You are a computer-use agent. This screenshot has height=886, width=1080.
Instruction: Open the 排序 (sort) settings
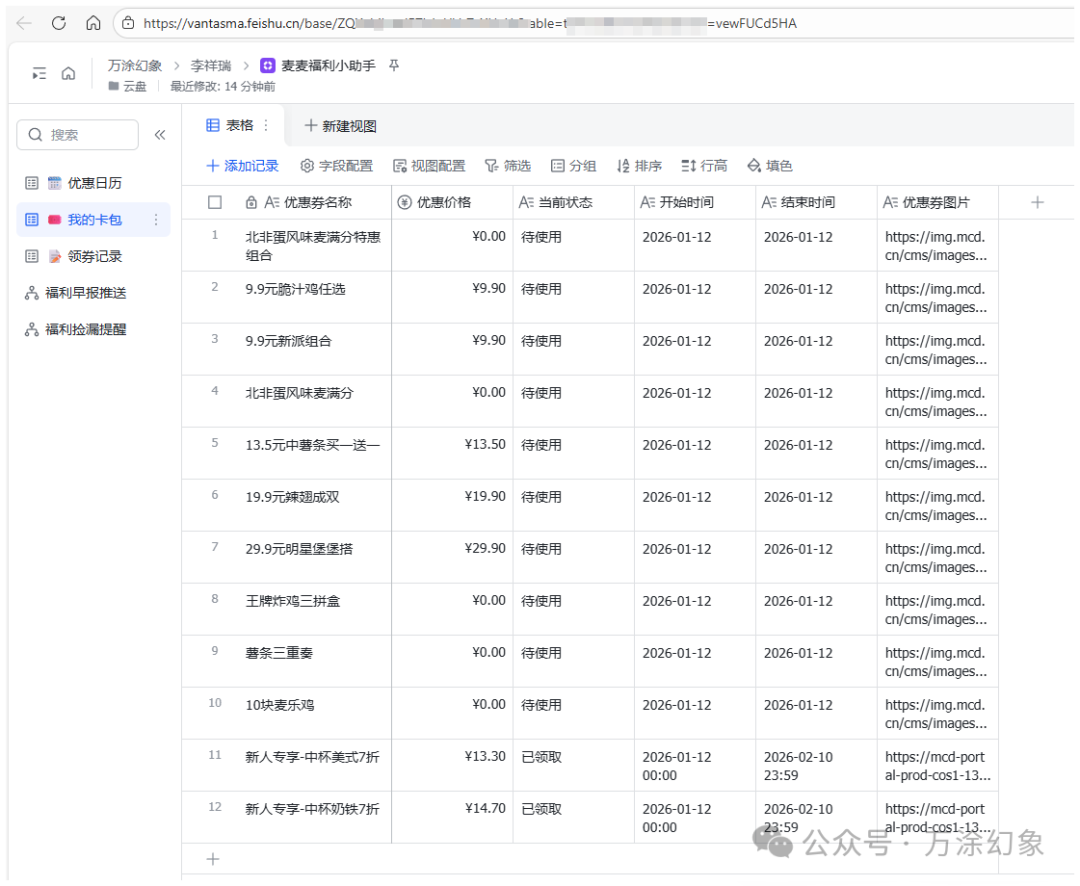(x=639, y=165)
